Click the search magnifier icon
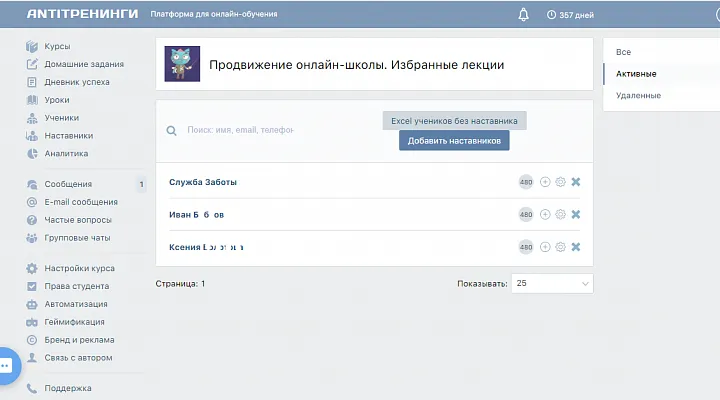The image size is (720, 400). (172, 130)
